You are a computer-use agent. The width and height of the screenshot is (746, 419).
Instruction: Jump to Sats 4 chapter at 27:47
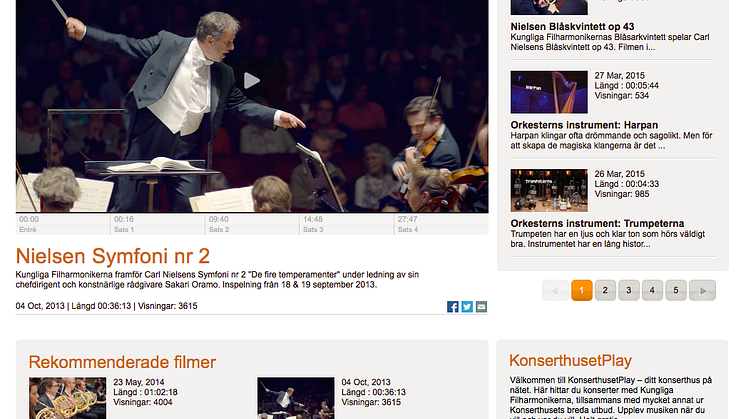point(442,224)
